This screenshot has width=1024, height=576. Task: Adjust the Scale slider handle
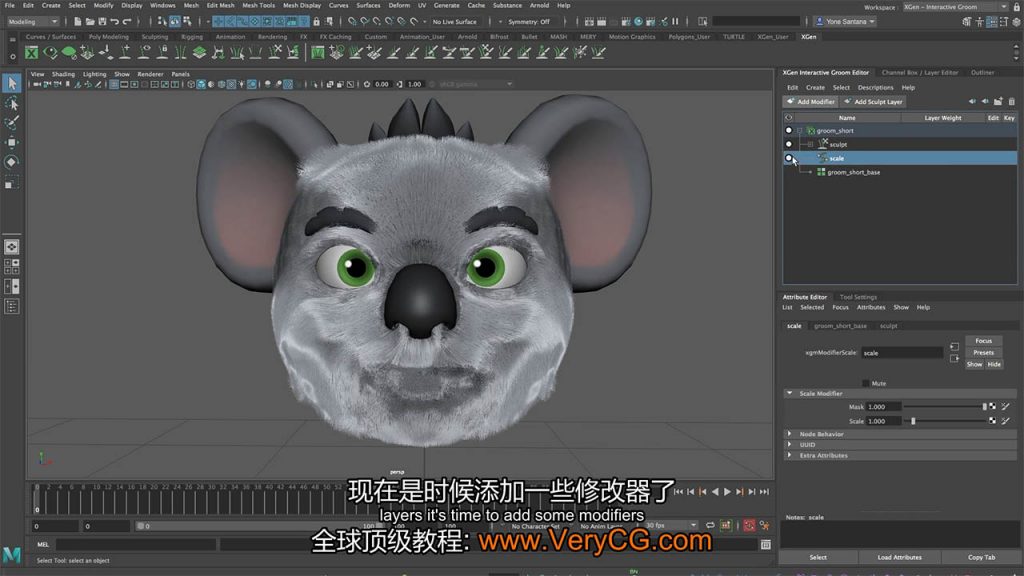(x=913, y=421)
